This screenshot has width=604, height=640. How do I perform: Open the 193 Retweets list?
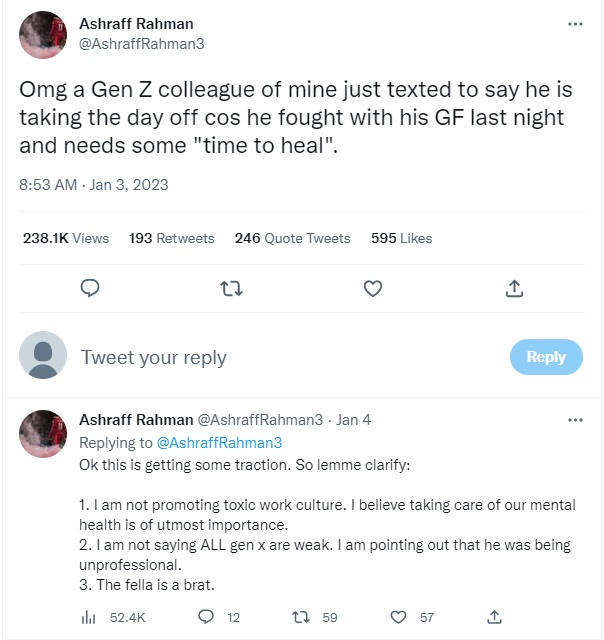click(171, 238)
